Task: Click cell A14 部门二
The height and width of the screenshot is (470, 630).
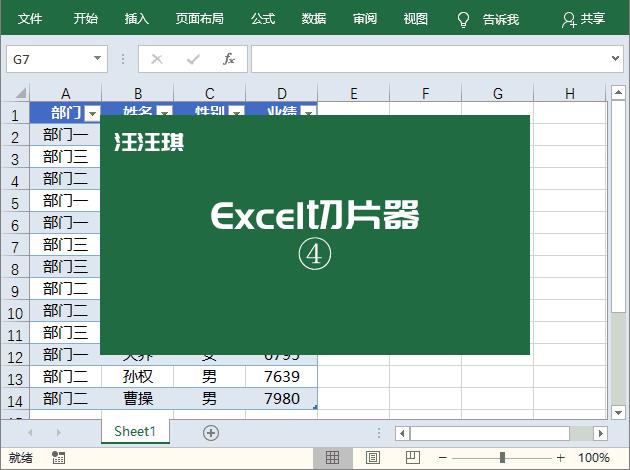Action: pyautogui.click(x=65, y=398)
